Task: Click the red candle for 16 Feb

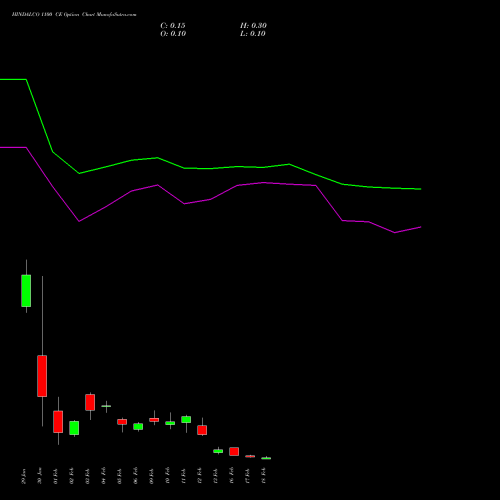Action: (234, 451)
